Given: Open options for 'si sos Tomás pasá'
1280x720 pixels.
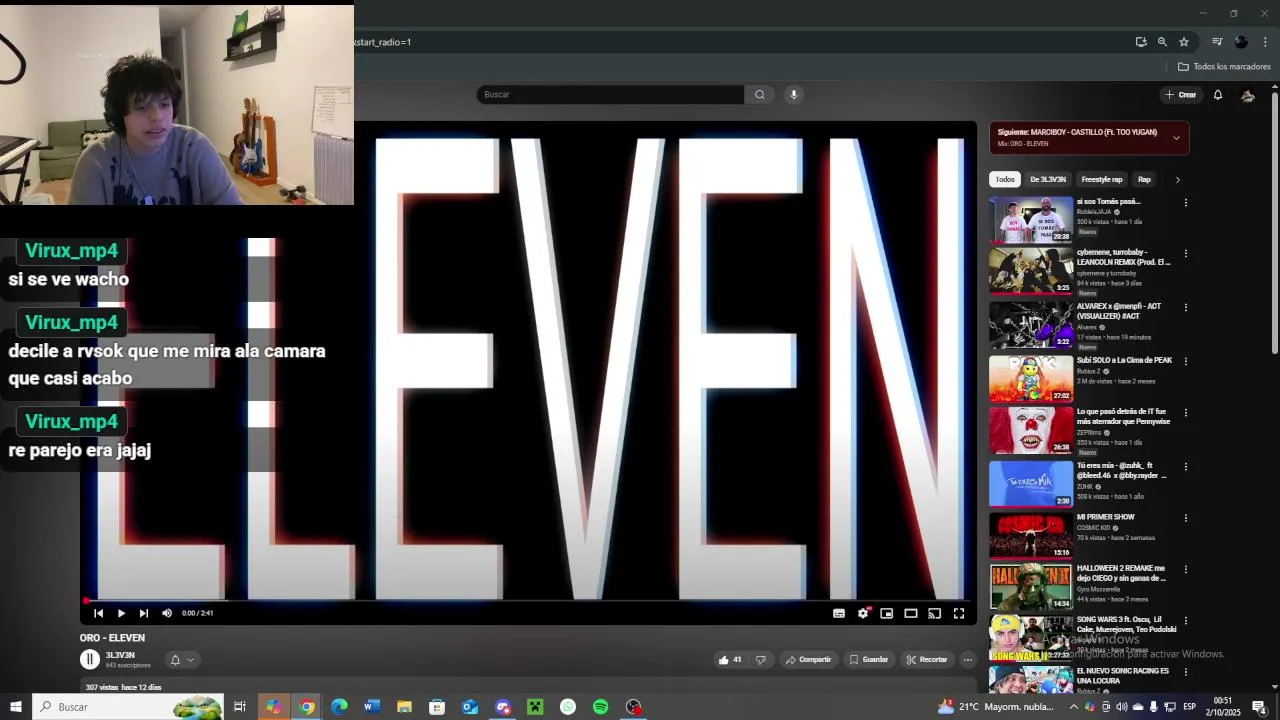Looking at the screenshot, I should pos(1186,203).
